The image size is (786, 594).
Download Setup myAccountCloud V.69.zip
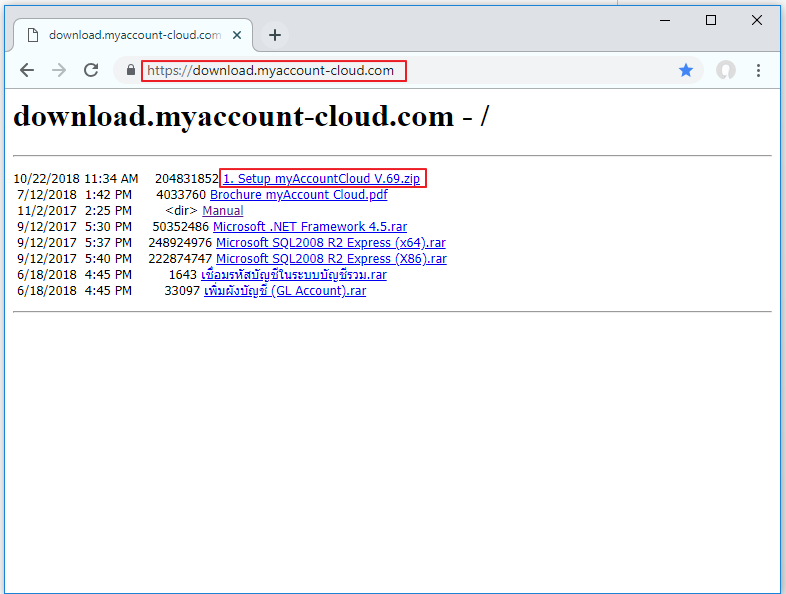tap(322, 178)
